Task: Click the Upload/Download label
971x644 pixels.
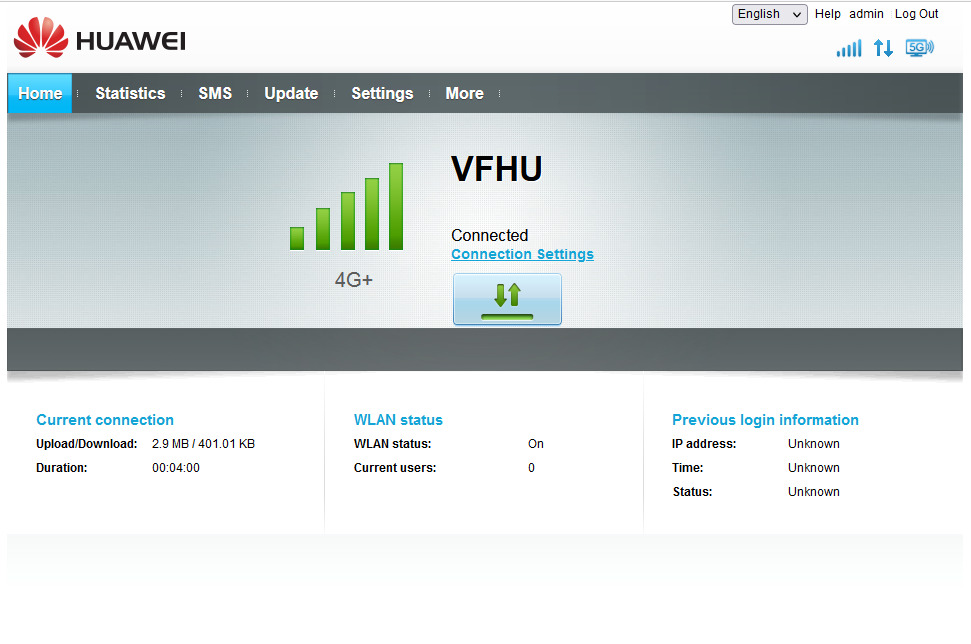Action: [x=87, y=444]
